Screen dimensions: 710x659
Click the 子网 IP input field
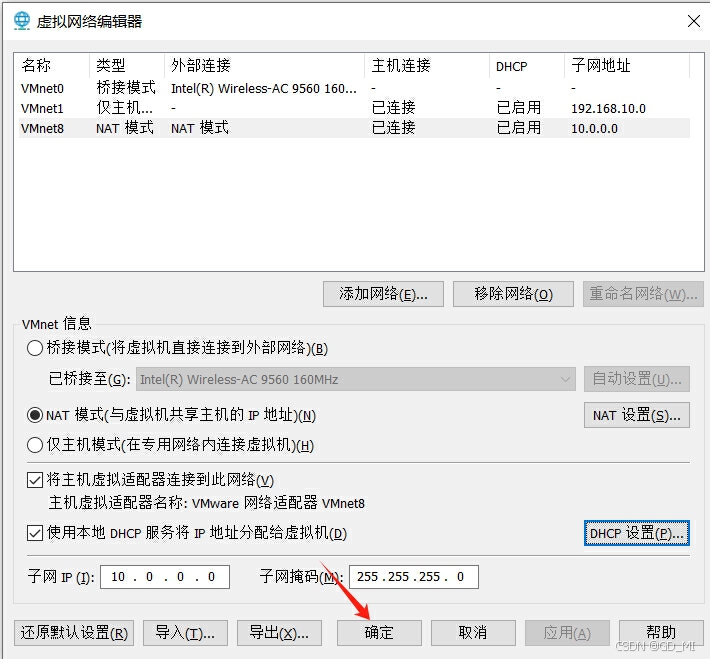165,577
